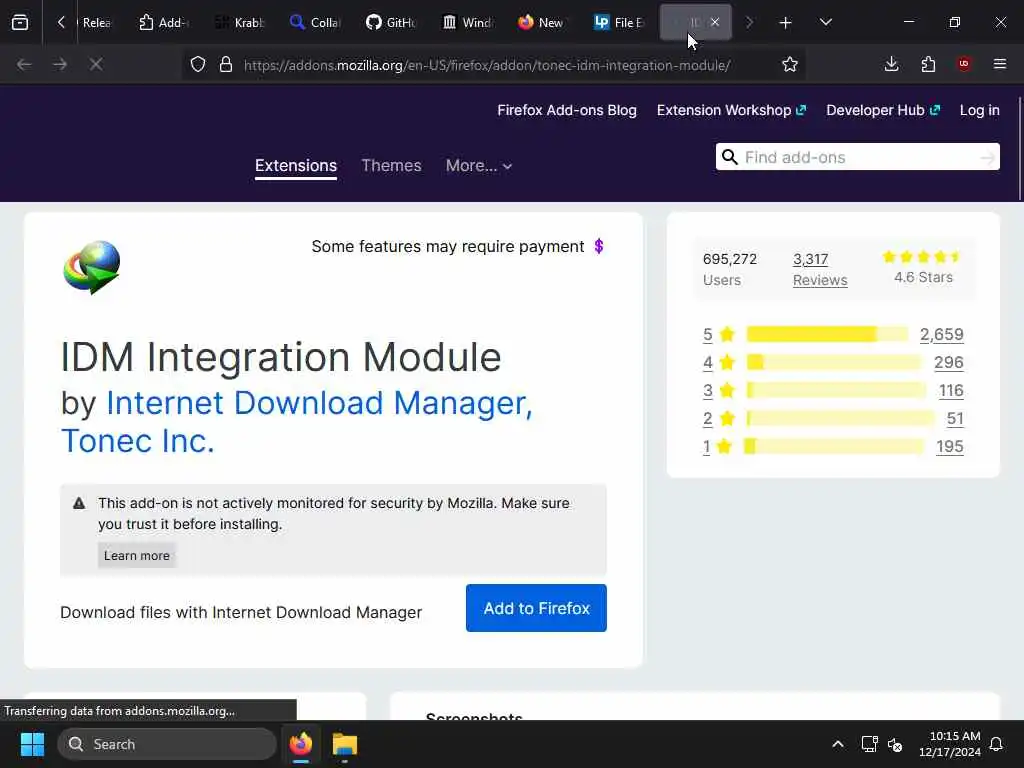Open the muted volume tray icon
This screenshot has height=768, width=1024.
[x=895, y=744]
